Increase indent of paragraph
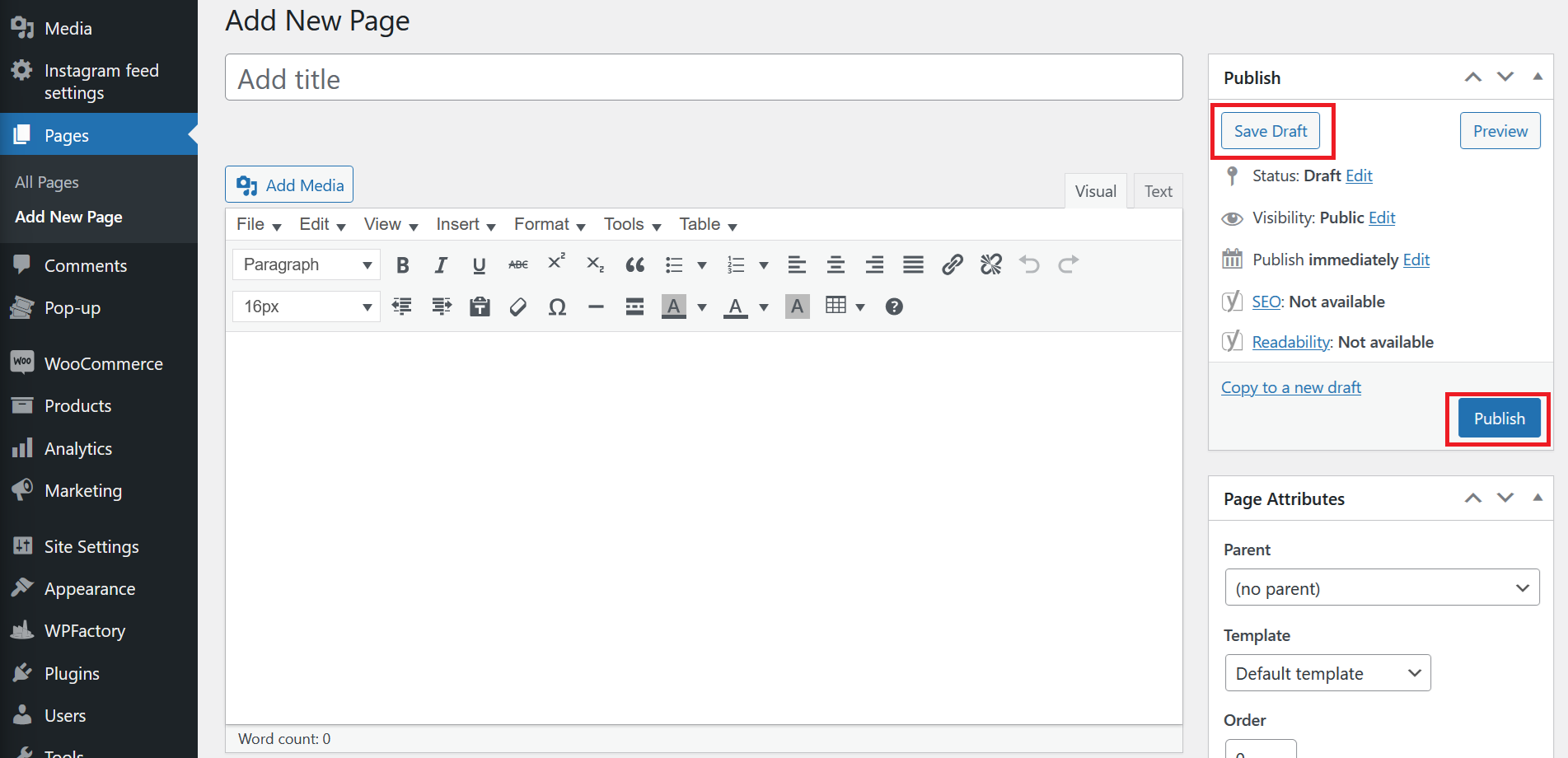Image resolution: width=1568 pixels, height=758 pixels. click(x=441, y=306)
